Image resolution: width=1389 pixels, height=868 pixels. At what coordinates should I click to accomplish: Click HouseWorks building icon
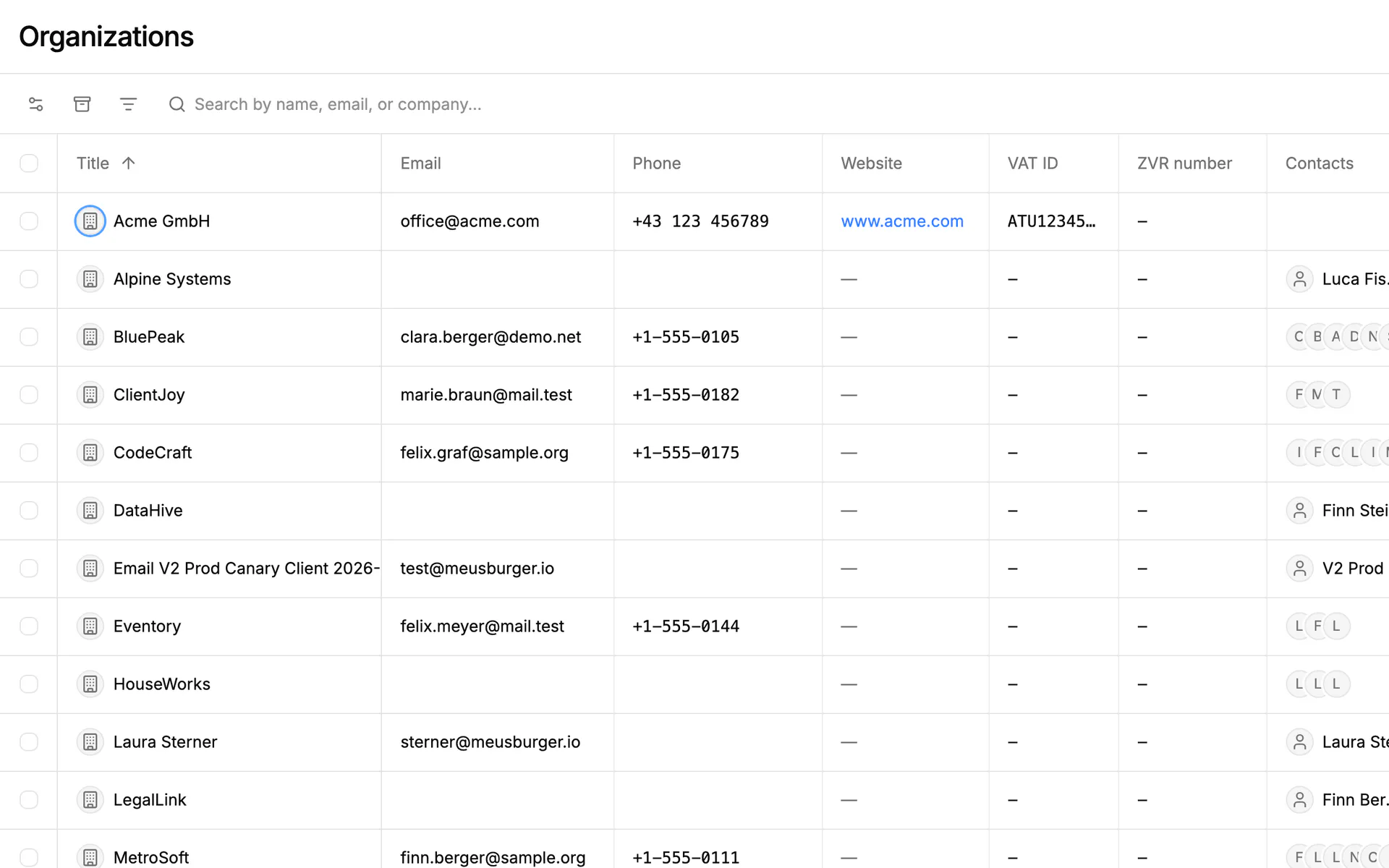pos(90,684)
